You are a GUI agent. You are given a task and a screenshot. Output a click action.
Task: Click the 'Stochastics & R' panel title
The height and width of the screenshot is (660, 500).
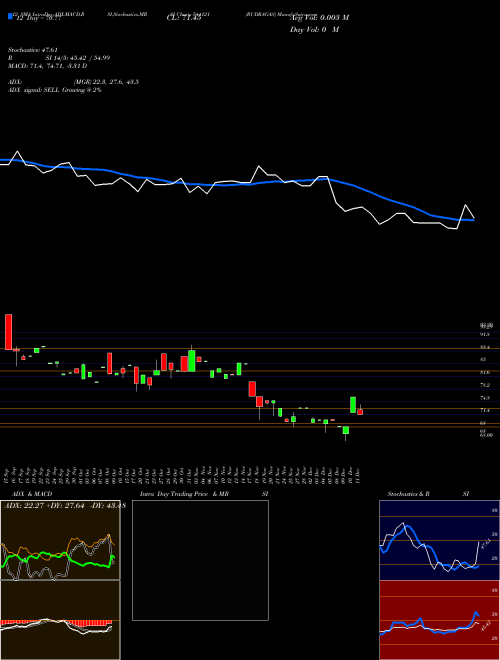coord(408,494)
